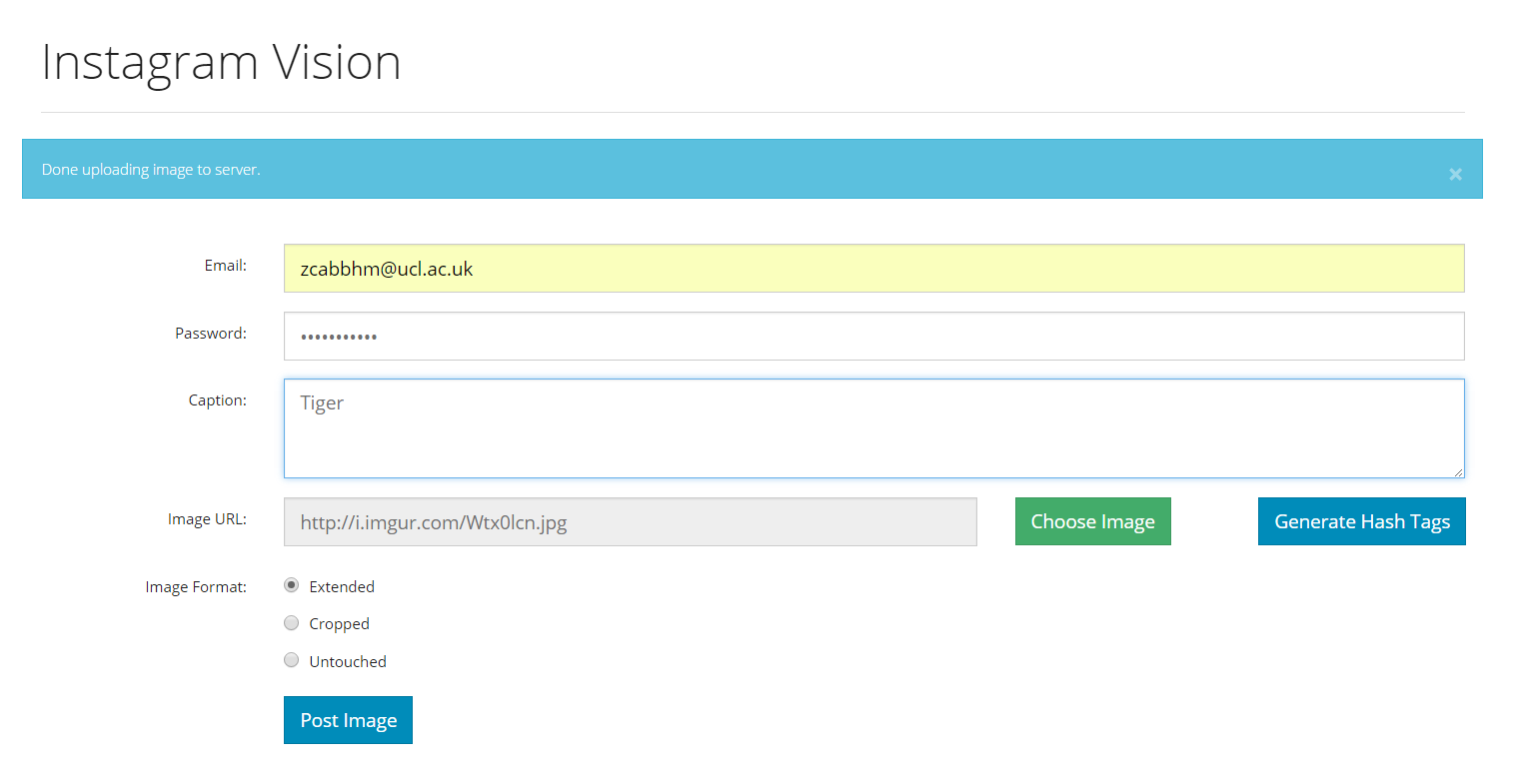Viewport: 1534px width, 784px height.
Task: Click the 'Password:' field label
Action: pos(211,334)
